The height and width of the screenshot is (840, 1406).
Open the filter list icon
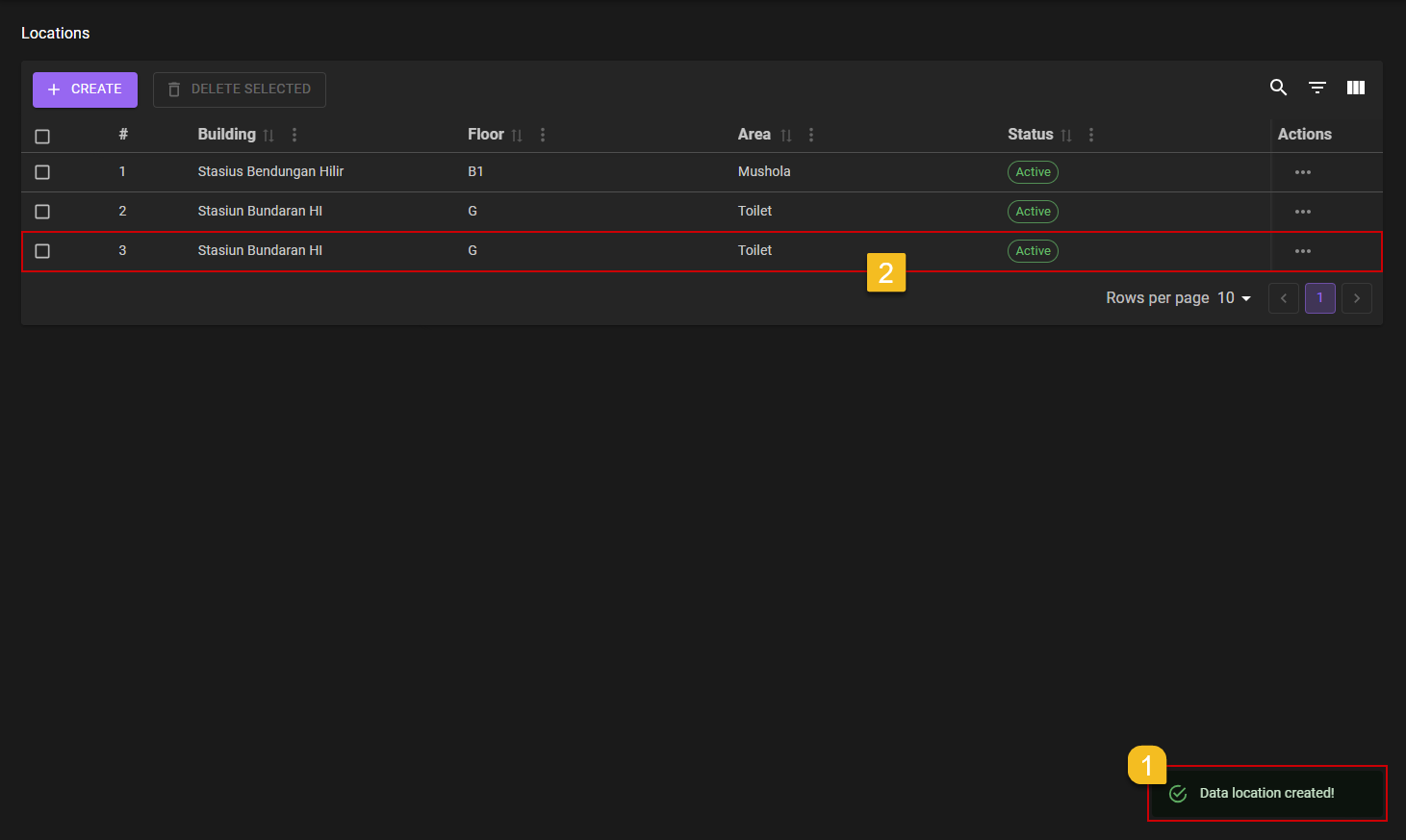pyautogui.click(x=1317, y=88)
